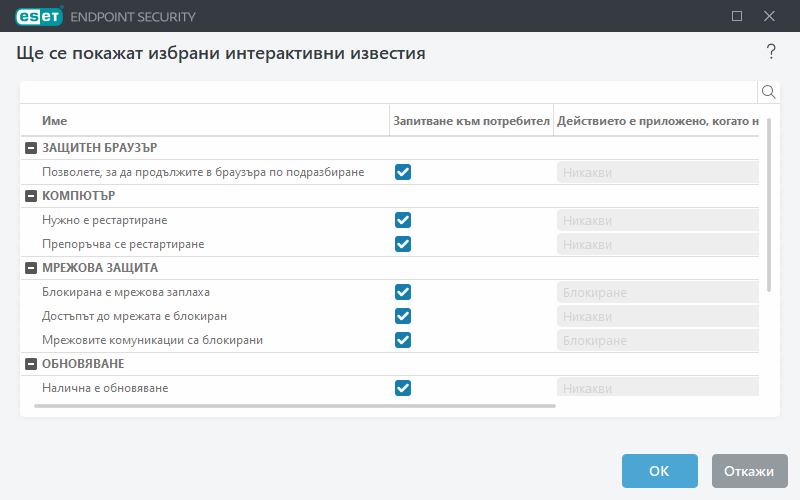Open action dropdown for 'Налична е обновяване'
Viewport: 800px width, 500px height.
(x=658, y=387)
